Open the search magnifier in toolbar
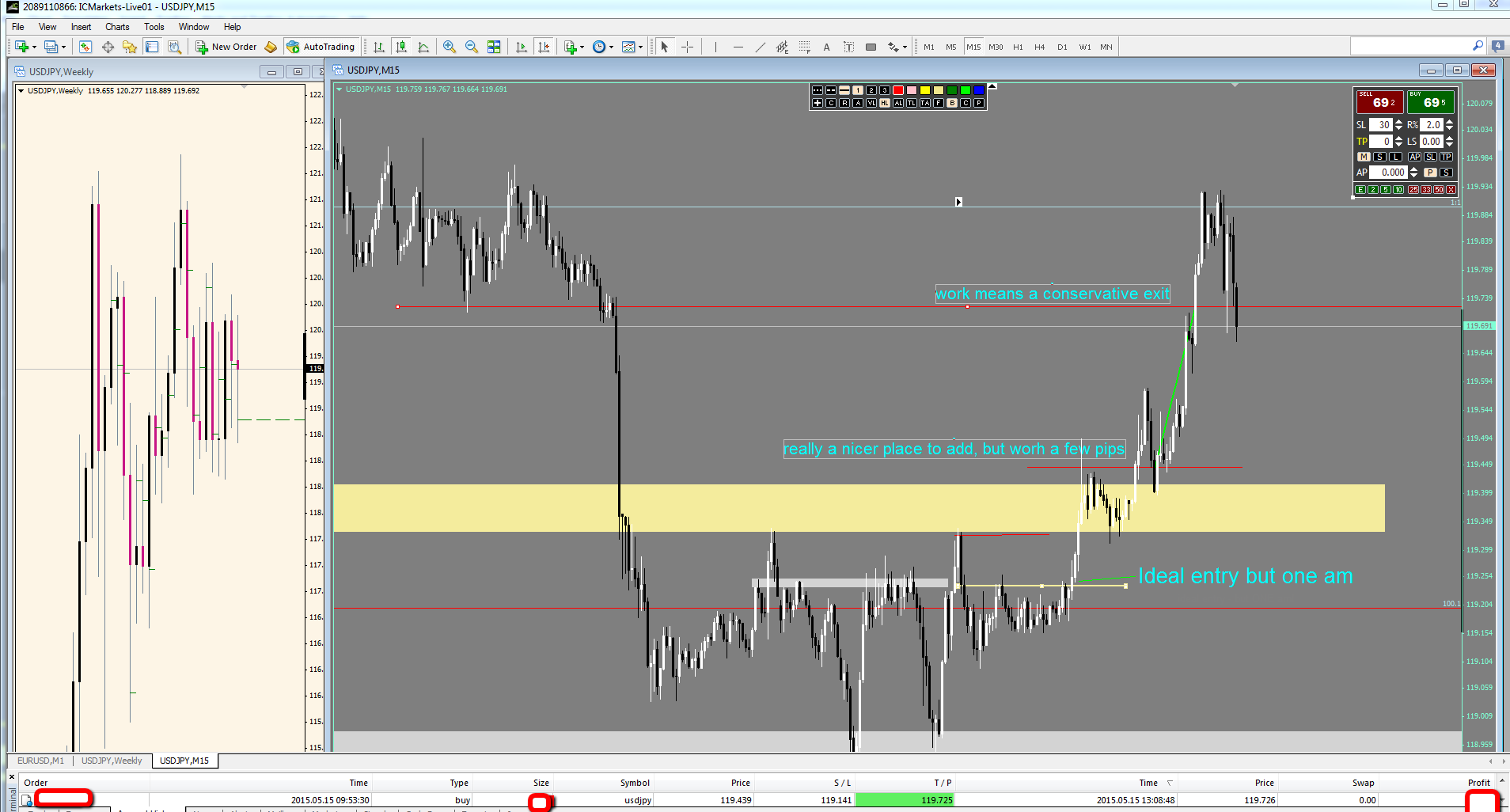Image resolution: width=1510 pixels, height=812 pixels. pyautogui.click(x=1478, y=46)
